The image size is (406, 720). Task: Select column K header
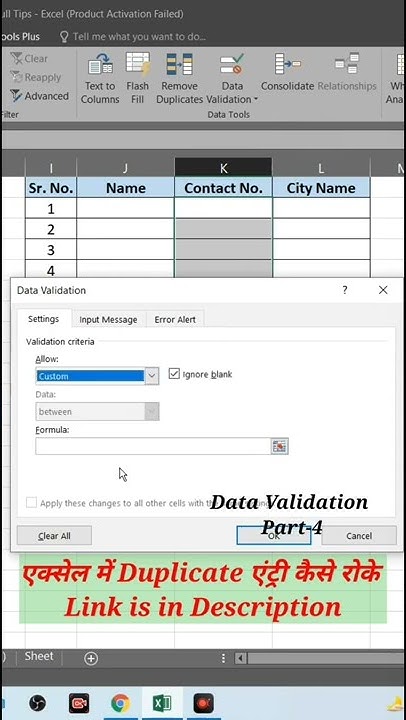coord(223,169)
